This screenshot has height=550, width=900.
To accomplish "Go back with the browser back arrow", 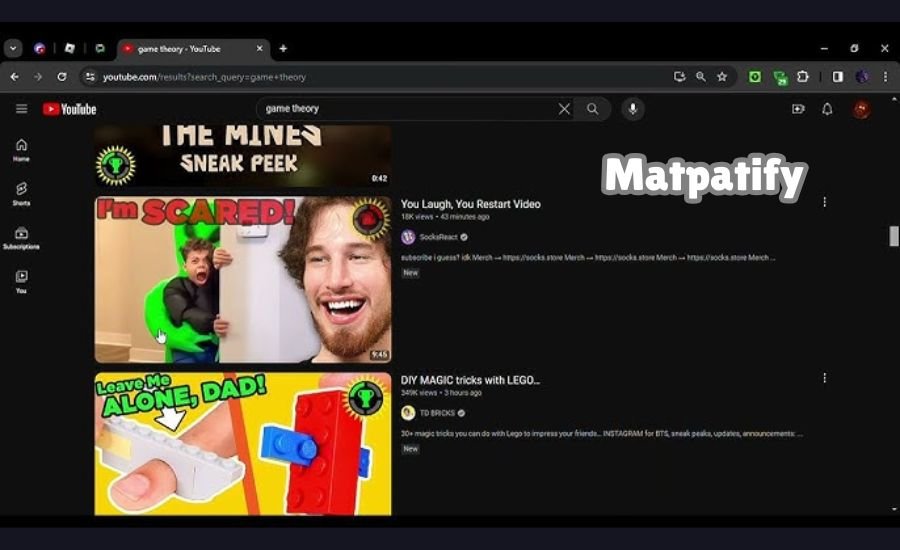I will pyautogui.click(x=15, y=77).
